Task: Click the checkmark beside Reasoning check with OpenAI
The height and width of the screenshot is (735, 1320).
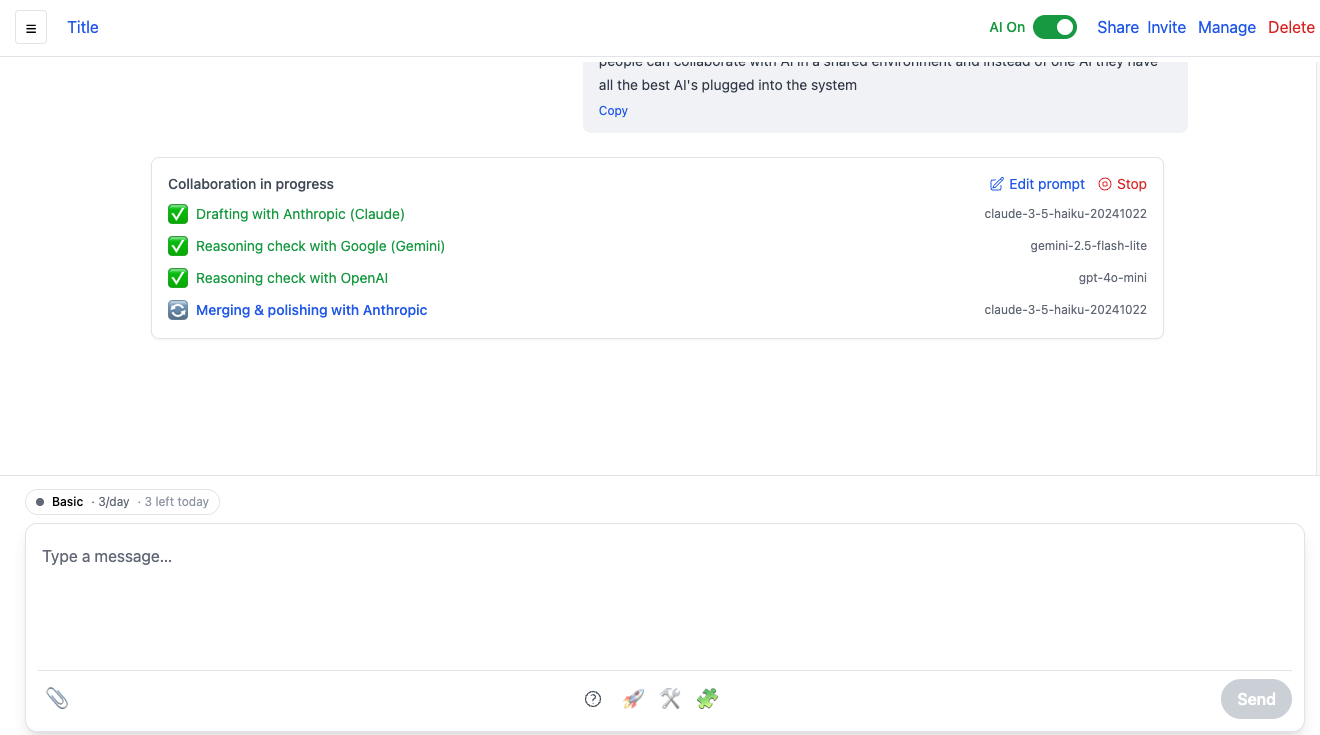Action: point(178,278)
